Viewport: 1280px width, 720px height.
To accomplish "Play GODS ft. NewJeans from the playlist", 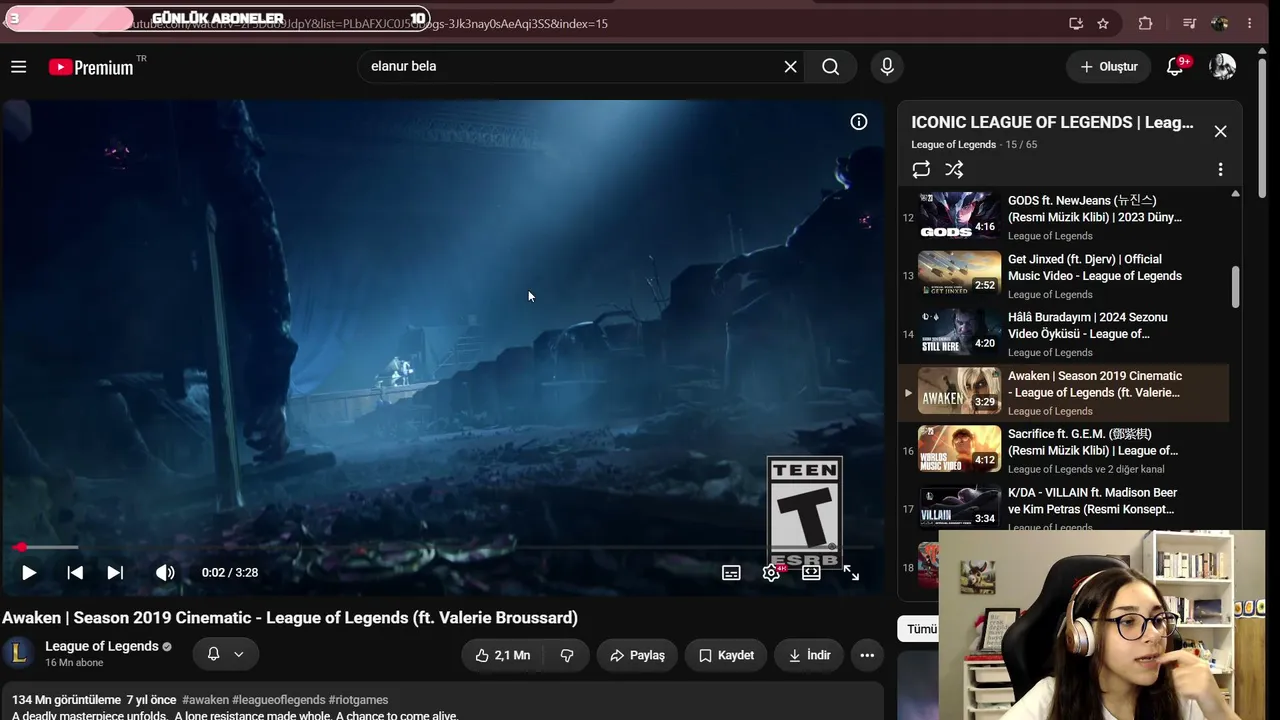I will pyautogui.click(x=1064, y=217).
